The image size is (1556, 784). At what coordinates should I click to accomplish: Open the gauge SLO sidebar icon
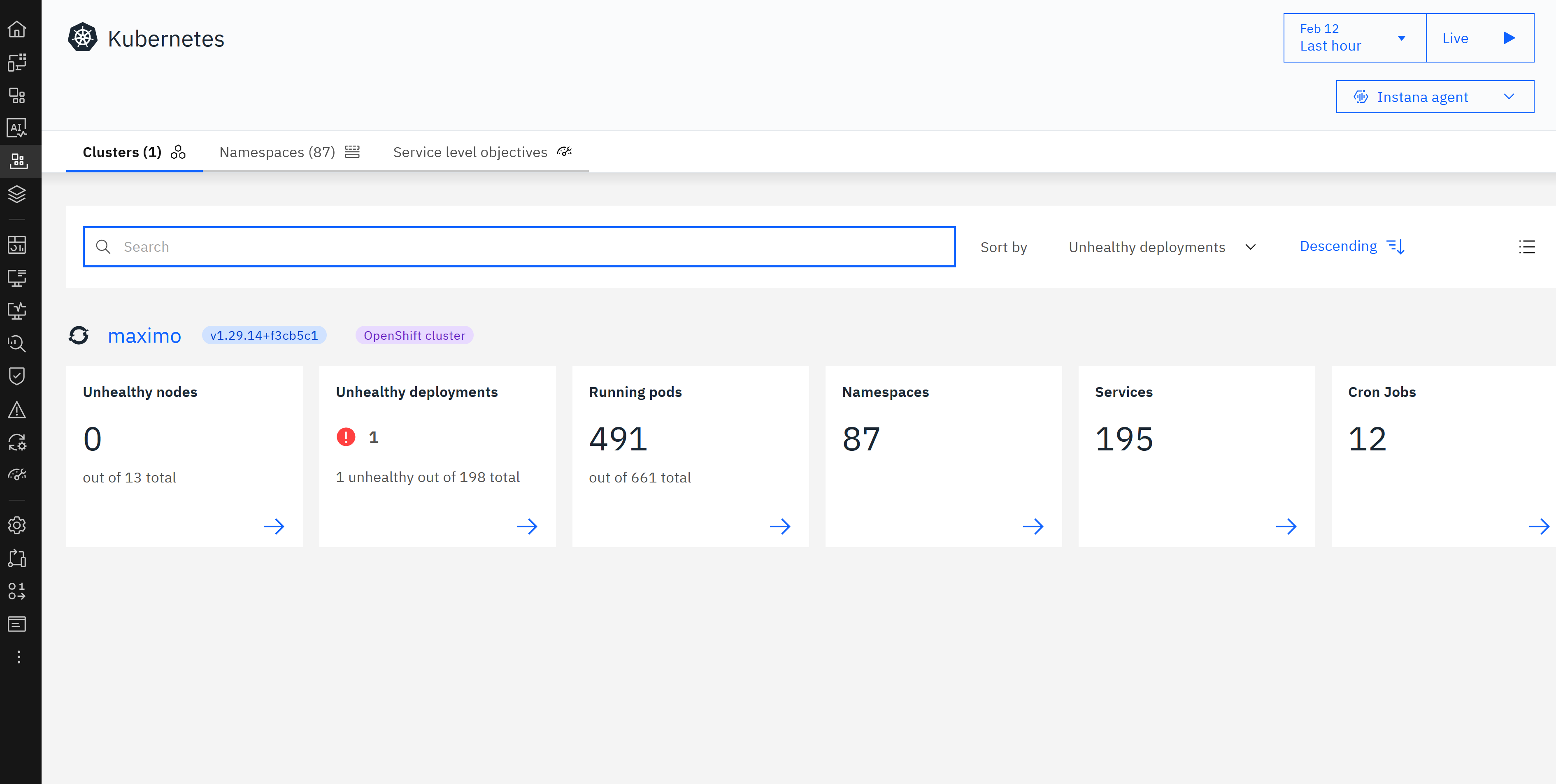(x=17, y=475)
